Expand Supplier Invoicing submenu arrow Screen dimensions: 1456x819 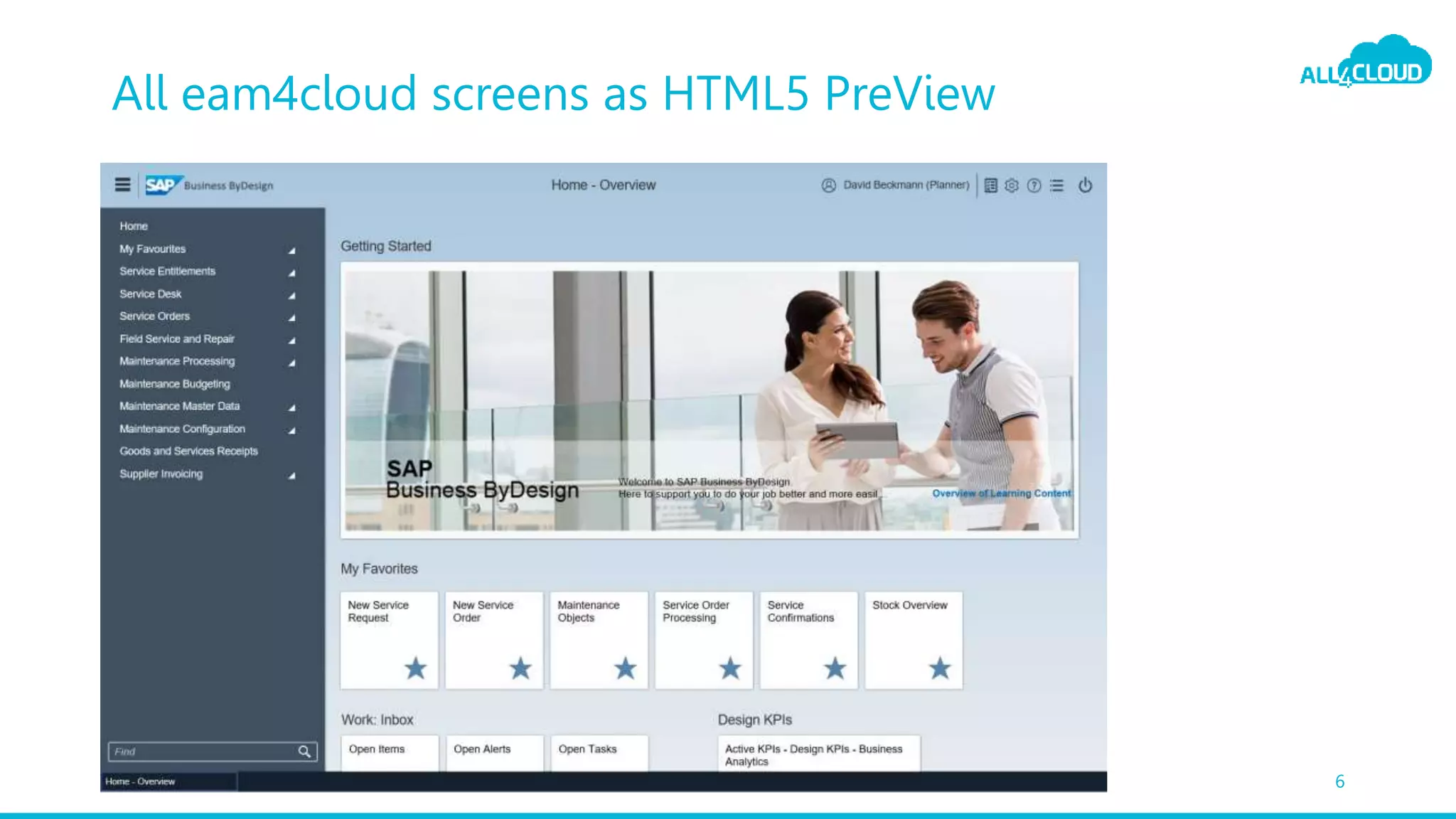[291, 476]
